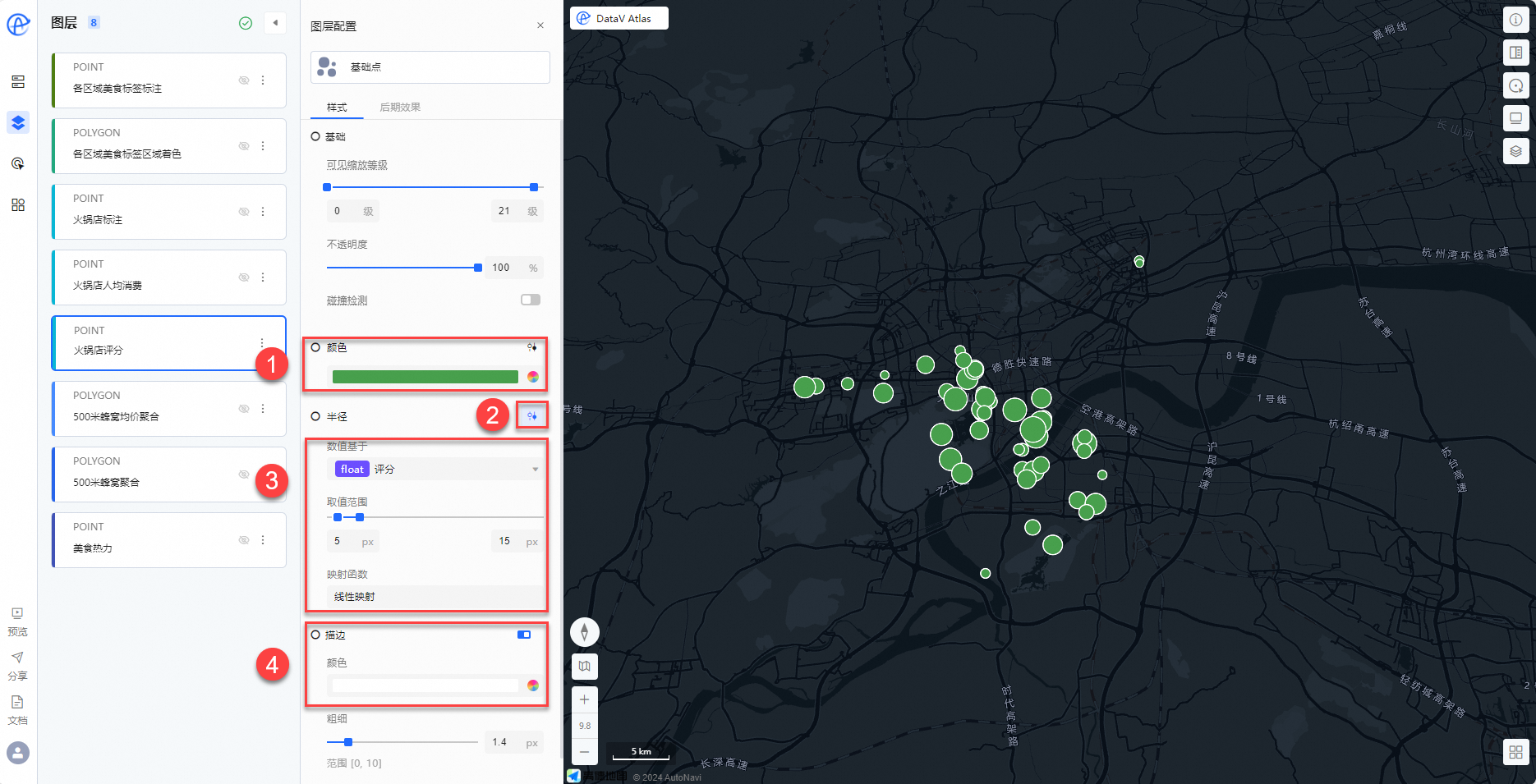Collapse the layers panel with arrow button
This screenshot has width=1536, height=784.
[275, 23]
